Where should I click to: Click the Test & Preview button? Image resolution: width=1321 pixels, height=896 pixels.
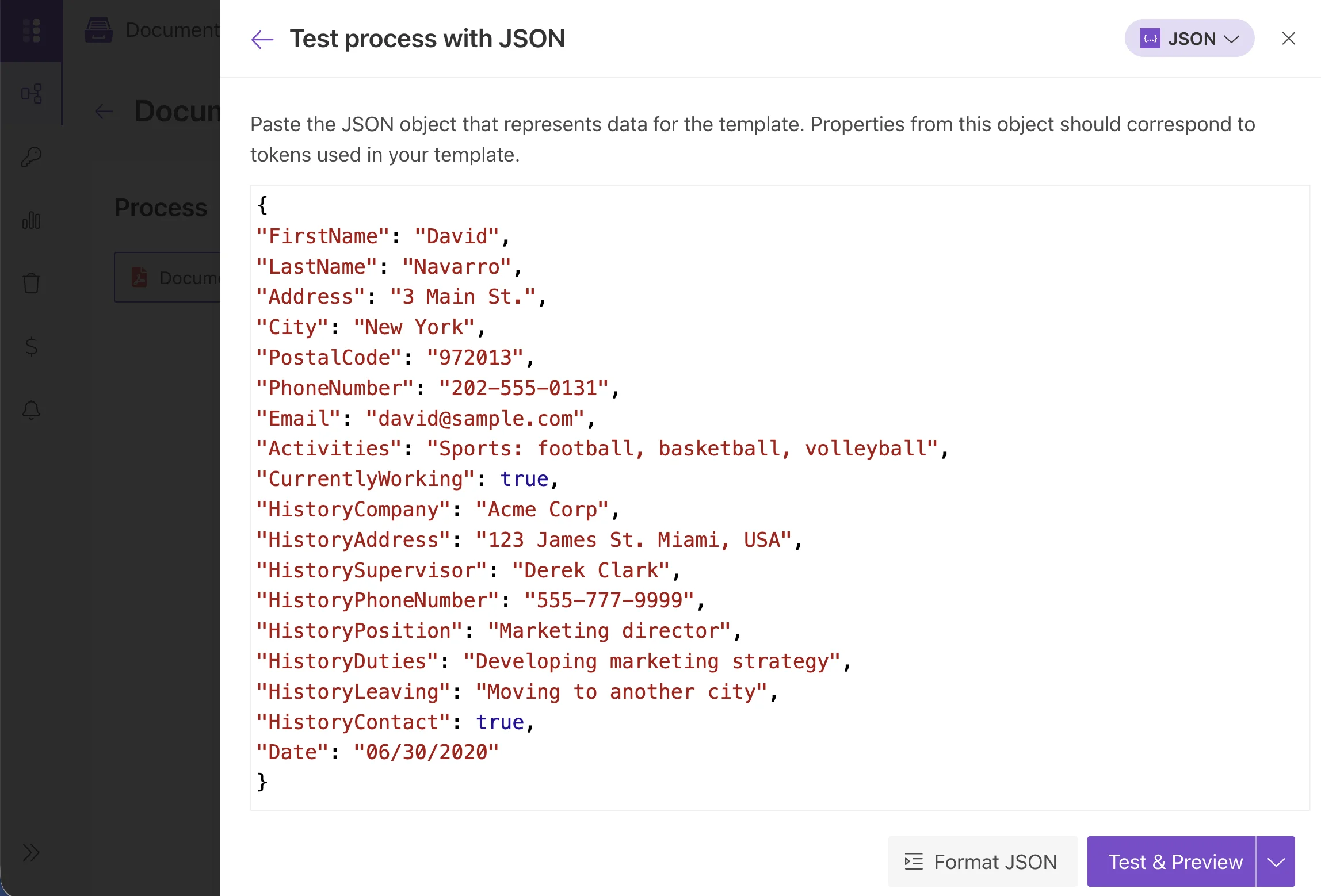tap(1171, 861)
